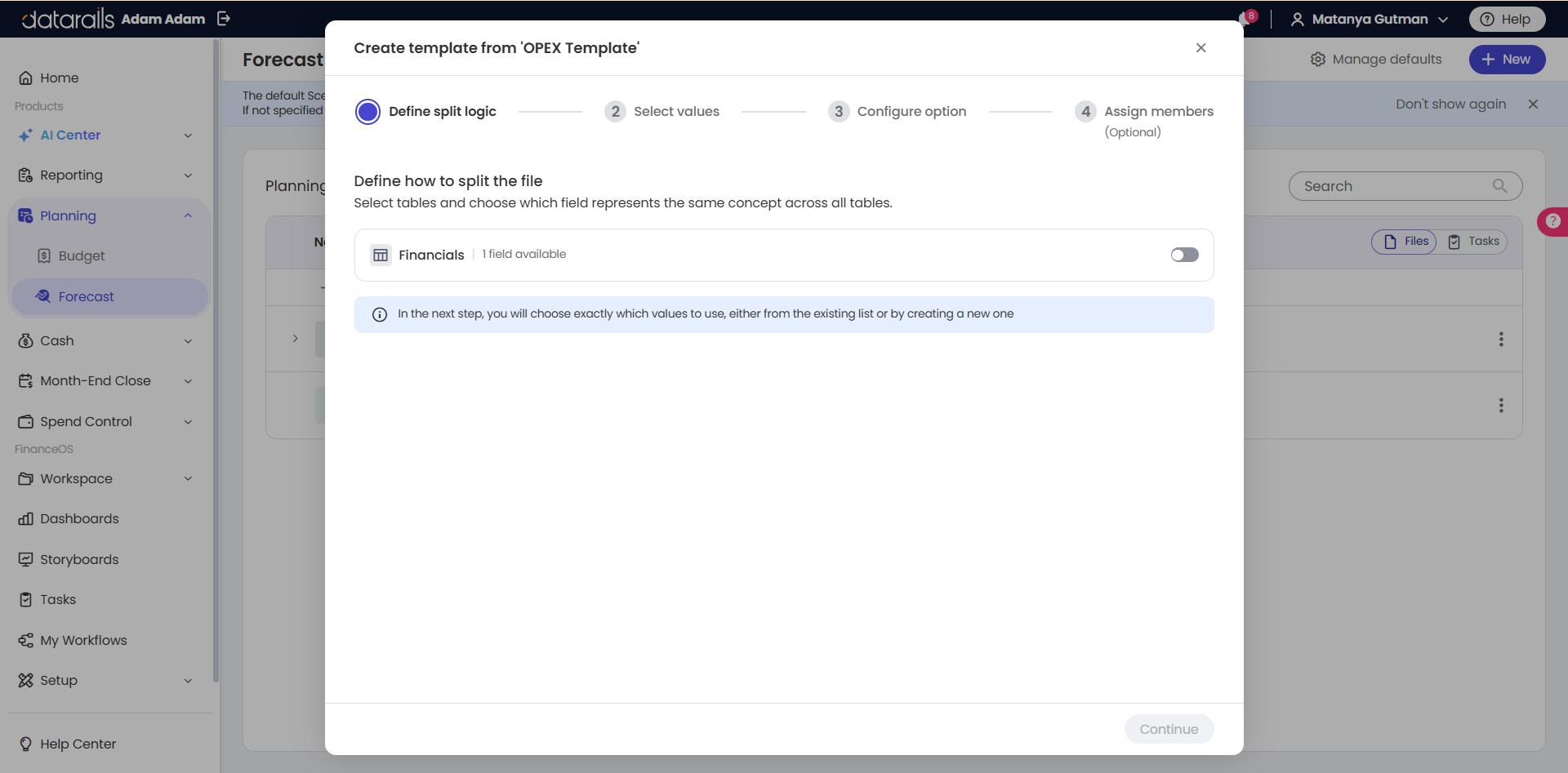Click the My Workflows icon
Image resolution: width=1568 pixels, height=773 pixels.
click(26, 641)
